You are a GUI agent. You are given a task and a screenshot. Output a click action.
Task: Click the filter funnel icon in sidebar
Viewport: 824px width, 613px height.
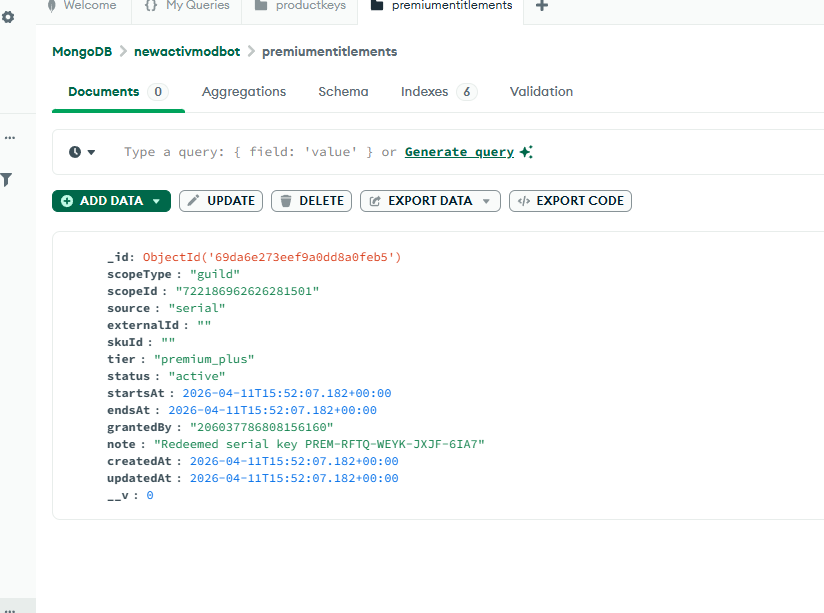pyautogui.click(x=6, y=180)
